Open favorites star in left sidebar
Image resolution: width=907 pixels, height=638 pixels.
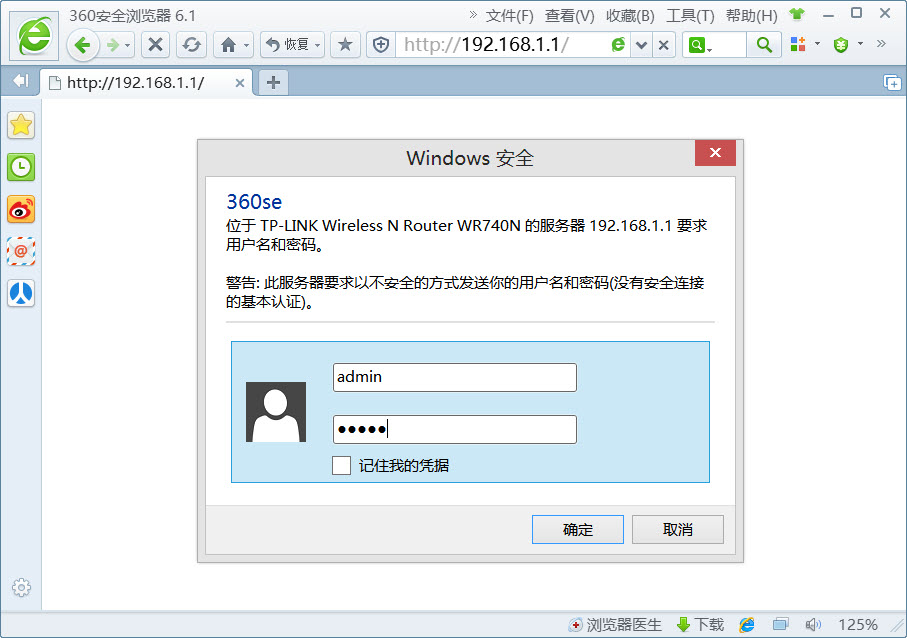click(x=21, y=125)
